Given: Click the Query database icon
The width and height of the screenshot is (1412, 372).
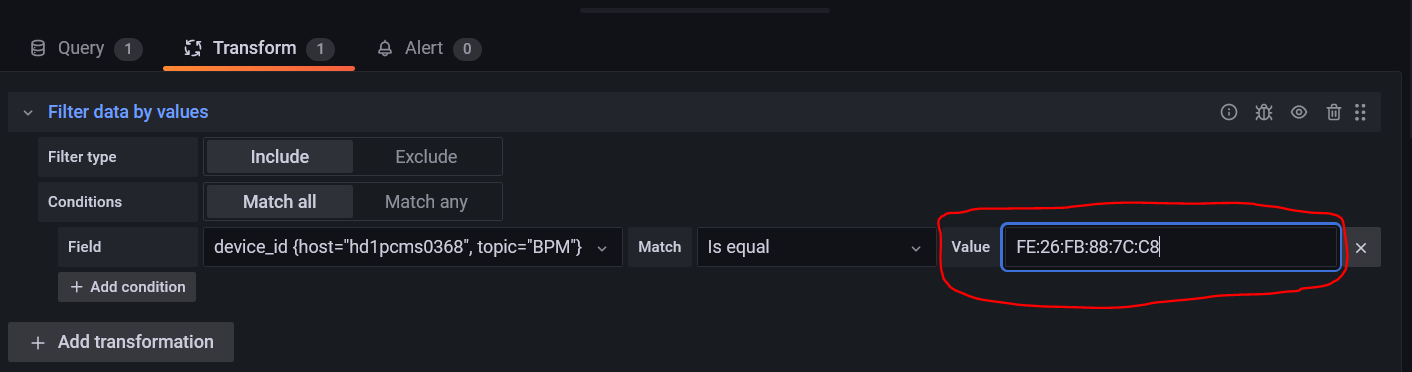Looking at the screenshot, I should click(38, 48).
